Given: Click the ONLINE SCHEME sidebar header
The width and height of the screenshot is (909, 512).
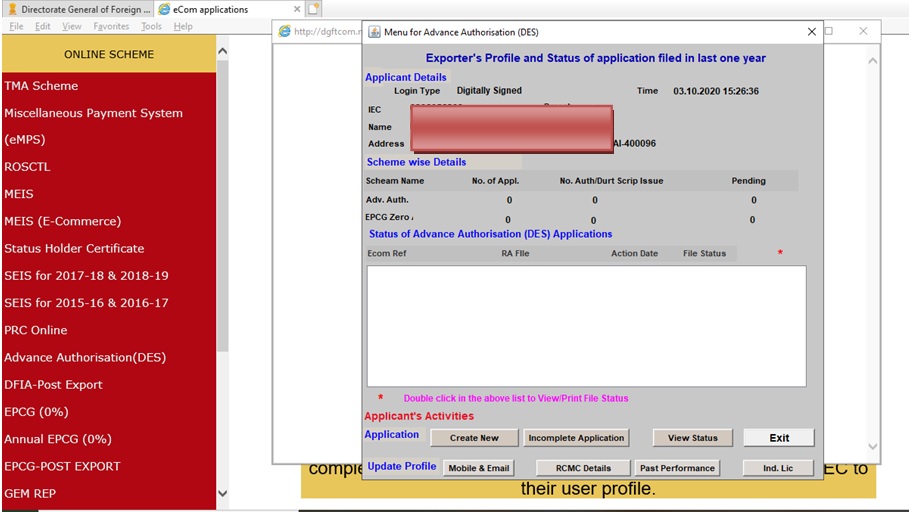Looking at the screenshot, I should coord(109,55).
